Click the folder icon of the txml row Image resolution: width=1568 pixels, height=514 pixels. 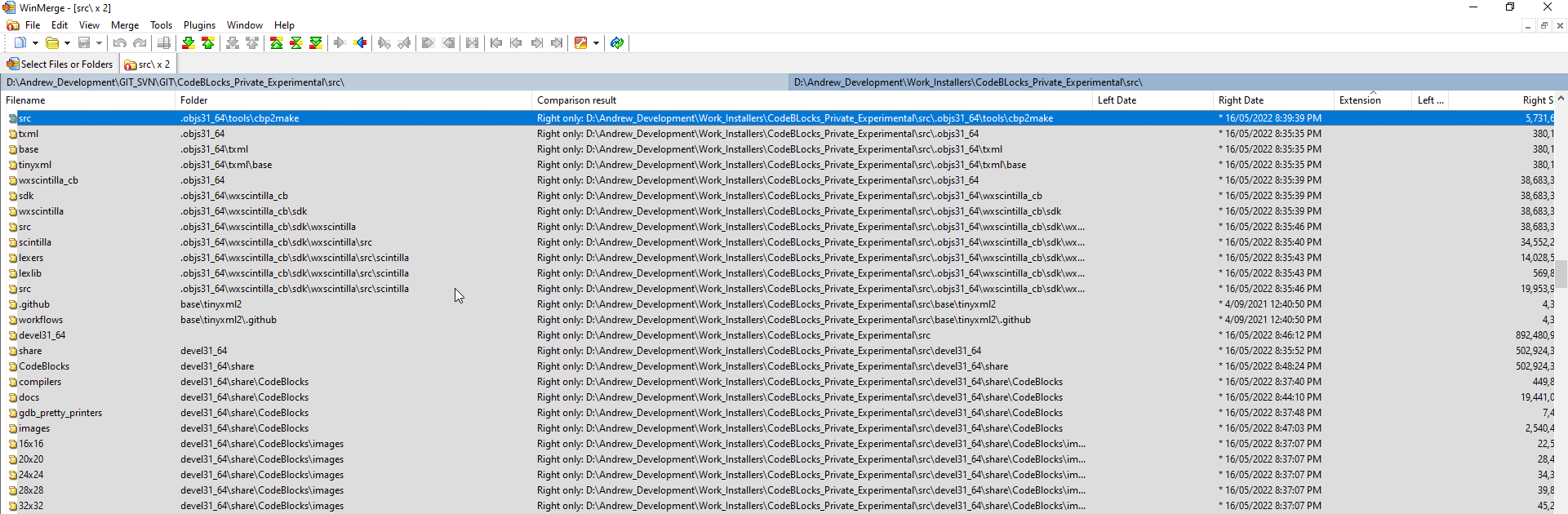[13, 134]
